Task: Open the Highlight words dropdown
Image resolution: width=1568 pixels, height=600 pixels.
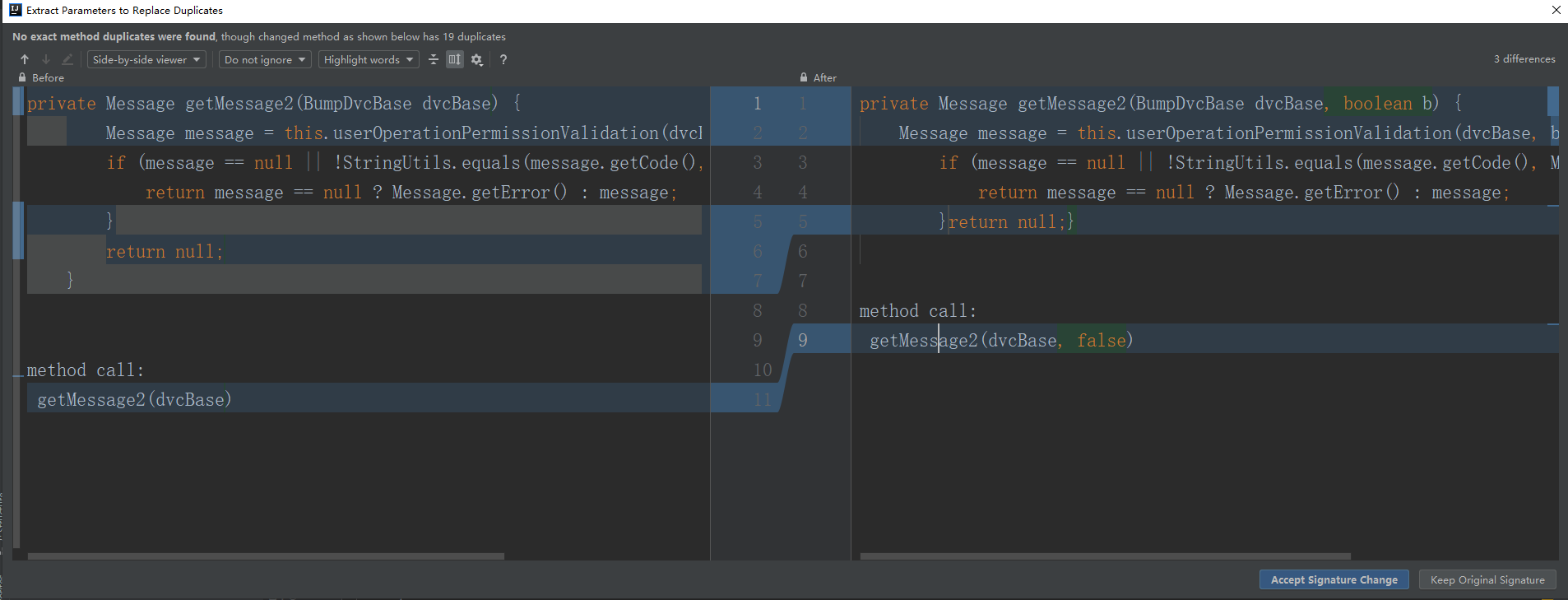Action: coord(369,59)
